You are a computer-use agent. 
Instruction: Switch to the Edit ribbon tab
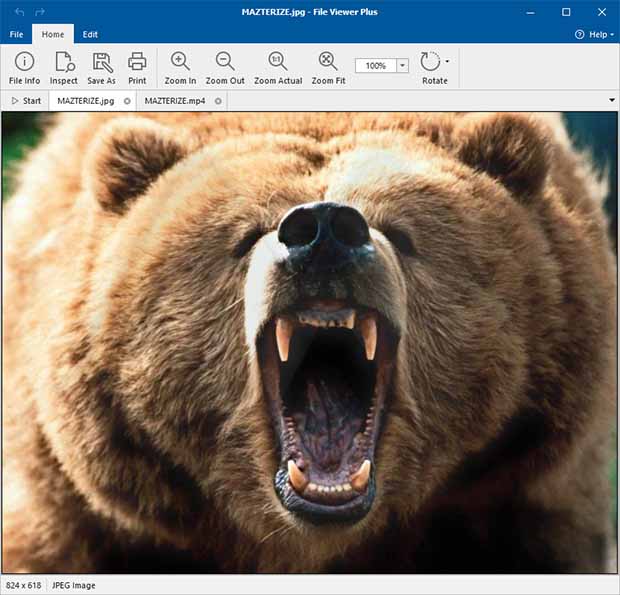click(90, 34)
